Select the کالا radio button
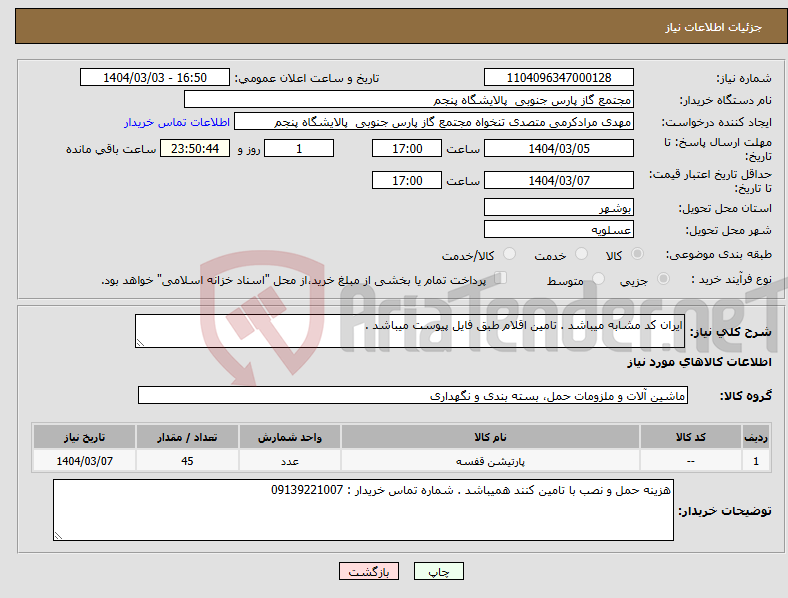Screen dimensions: 788x598 (x=637, y=254)
